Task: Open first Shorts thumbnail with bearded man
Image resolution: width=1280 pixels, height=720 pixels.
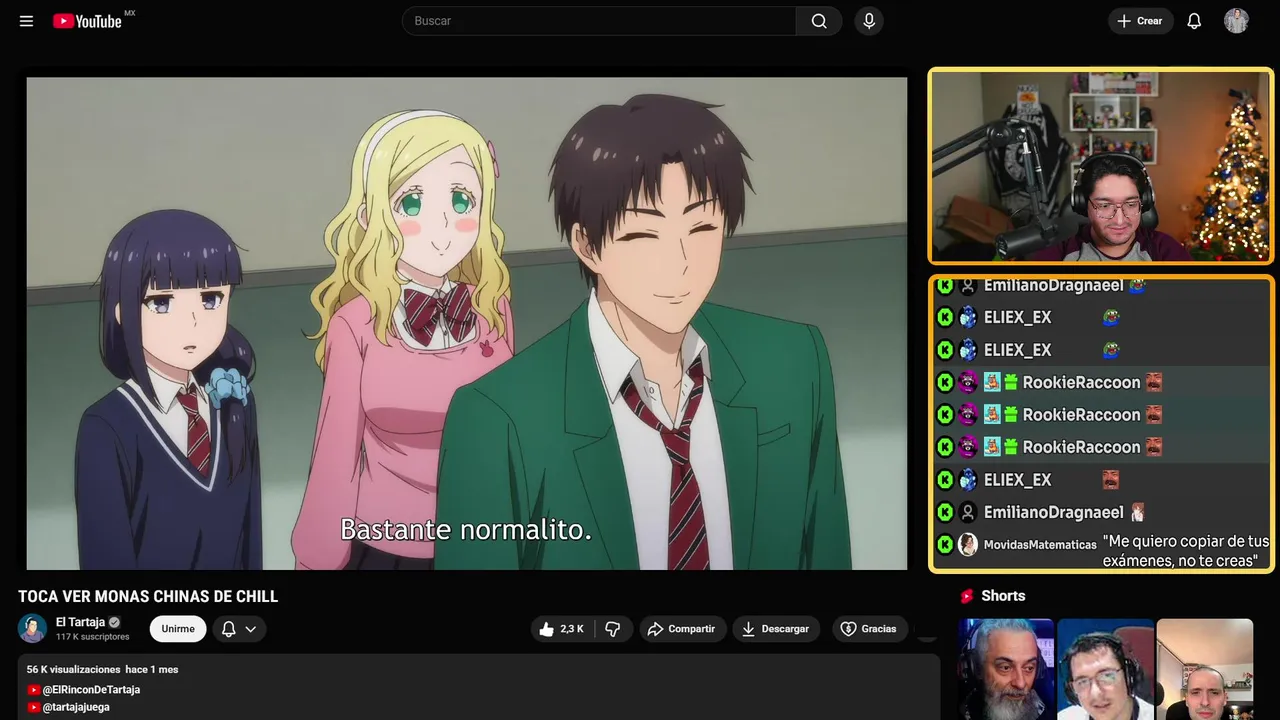Action: pos(1006,669)
